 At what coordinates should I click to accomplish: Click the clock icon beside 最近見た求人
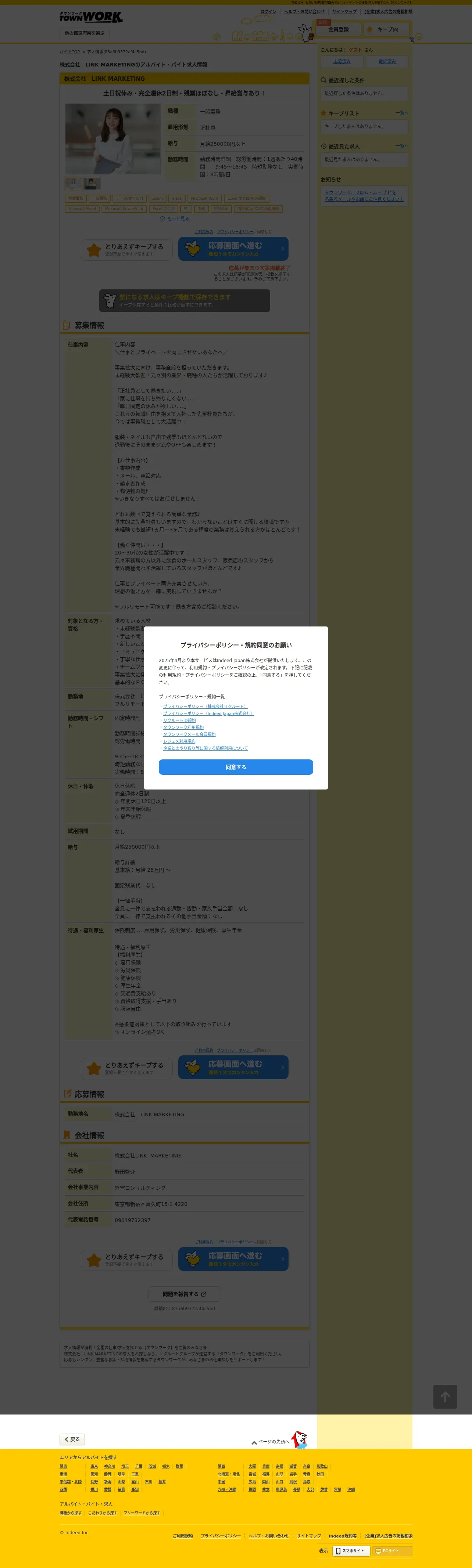pyautogui.click(x=323, y=146)
